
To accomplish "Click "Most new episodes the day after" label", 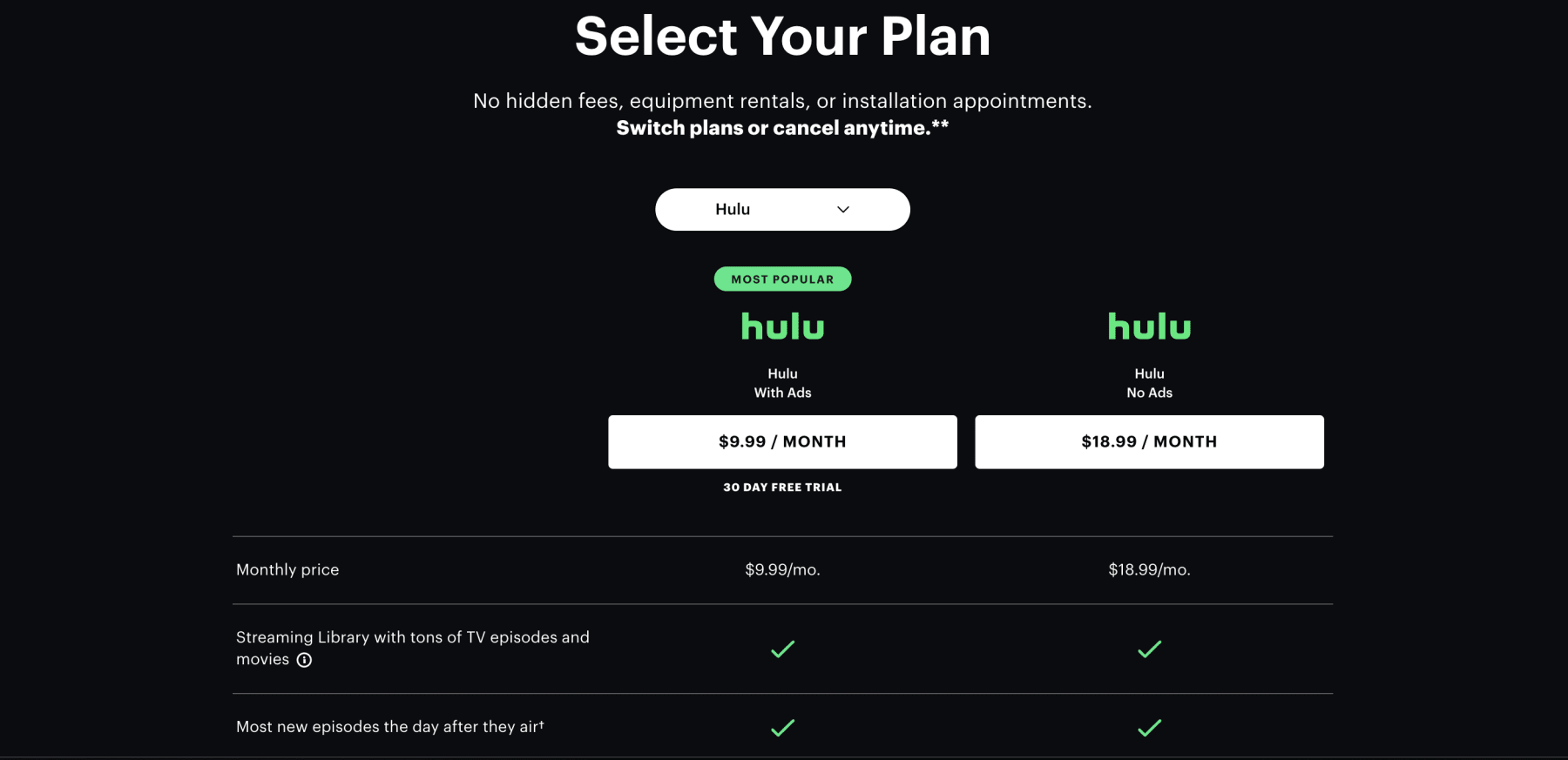I will pos(389,727).
